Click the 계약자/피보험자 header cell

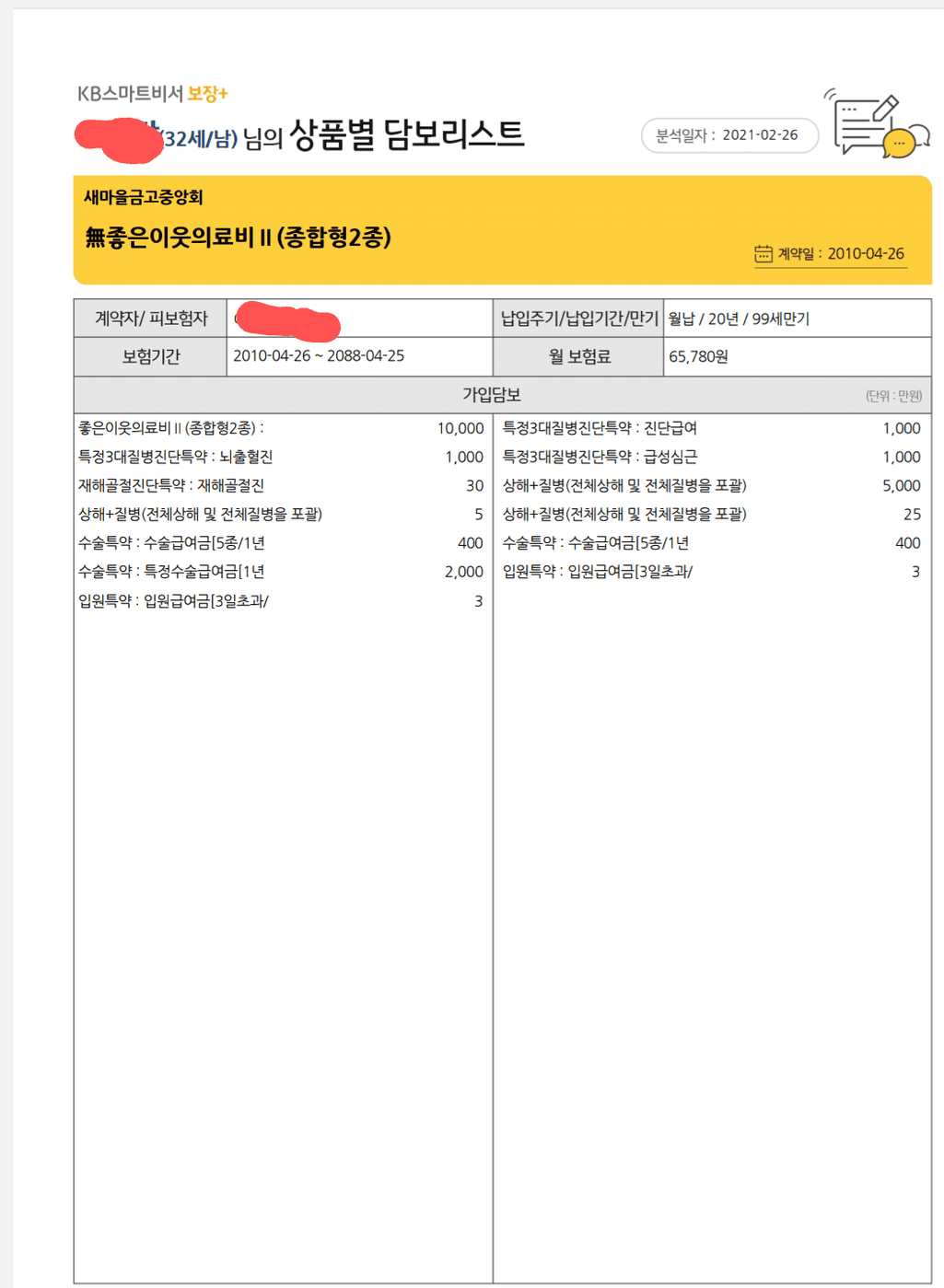(151, 319)
